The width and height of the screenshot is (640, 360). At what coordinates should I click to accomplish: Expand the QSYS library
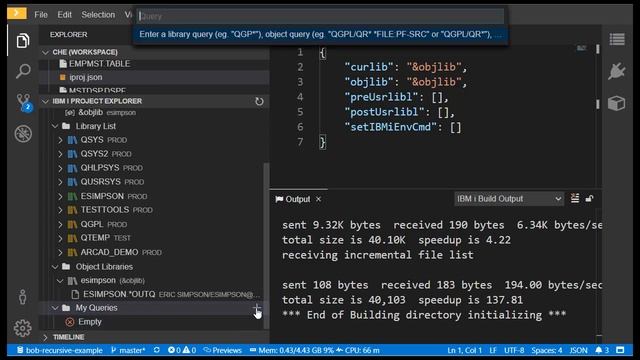pos(60,140)
